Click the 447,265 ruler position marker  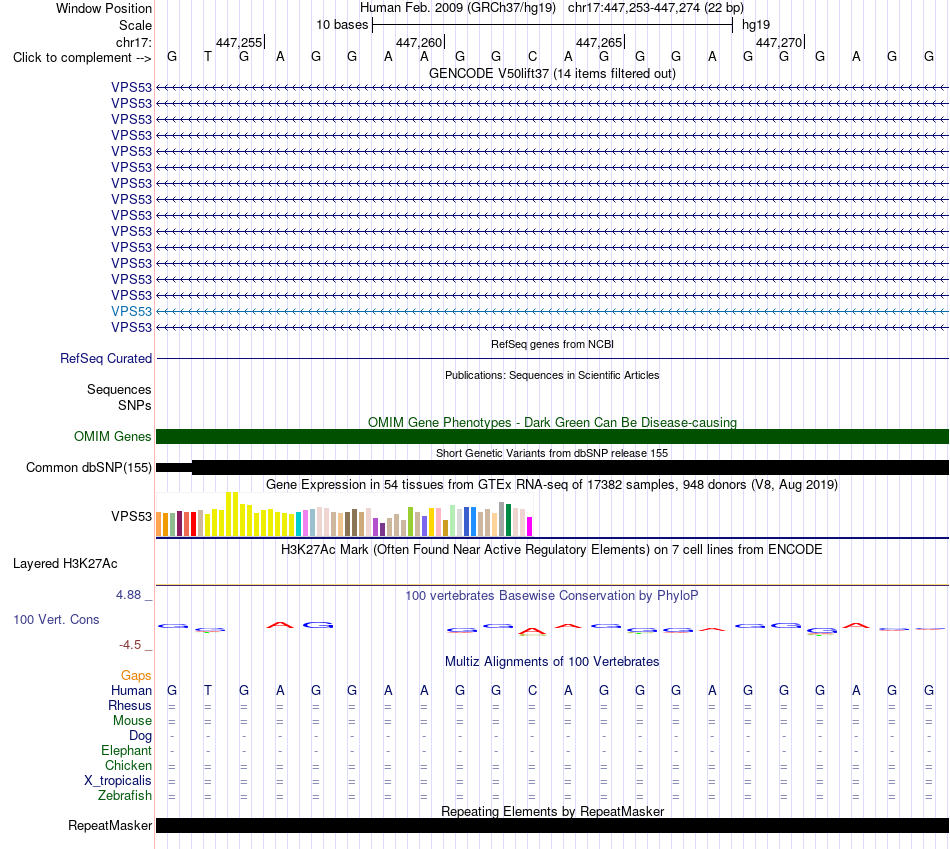(600, 42)
